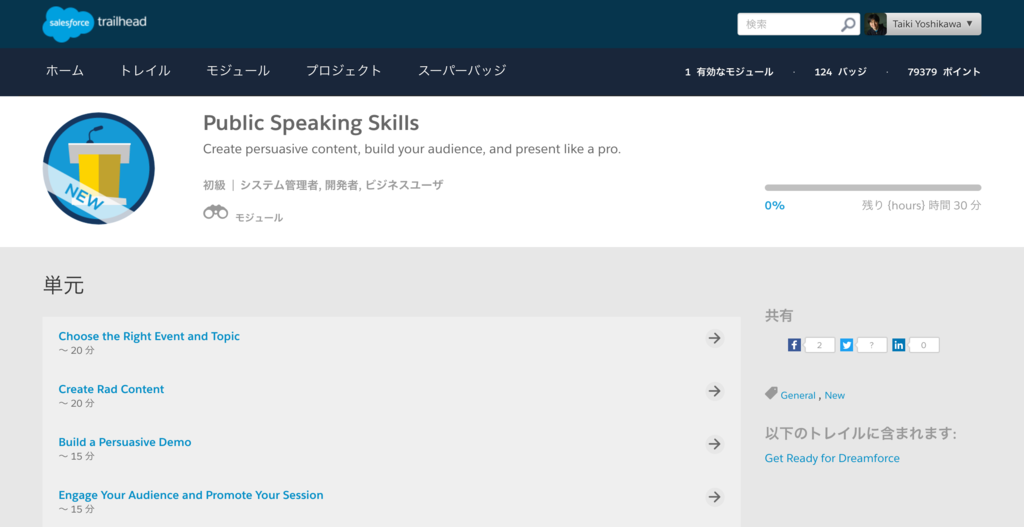Share on Facebook icon
This screenshot has height=527, width=1024.
[794, 345]
